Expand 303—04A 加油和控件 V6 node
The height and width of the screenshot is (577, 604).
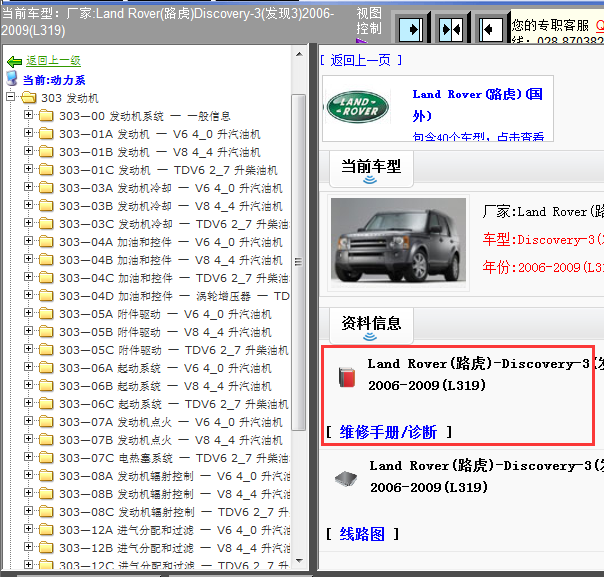28,241
